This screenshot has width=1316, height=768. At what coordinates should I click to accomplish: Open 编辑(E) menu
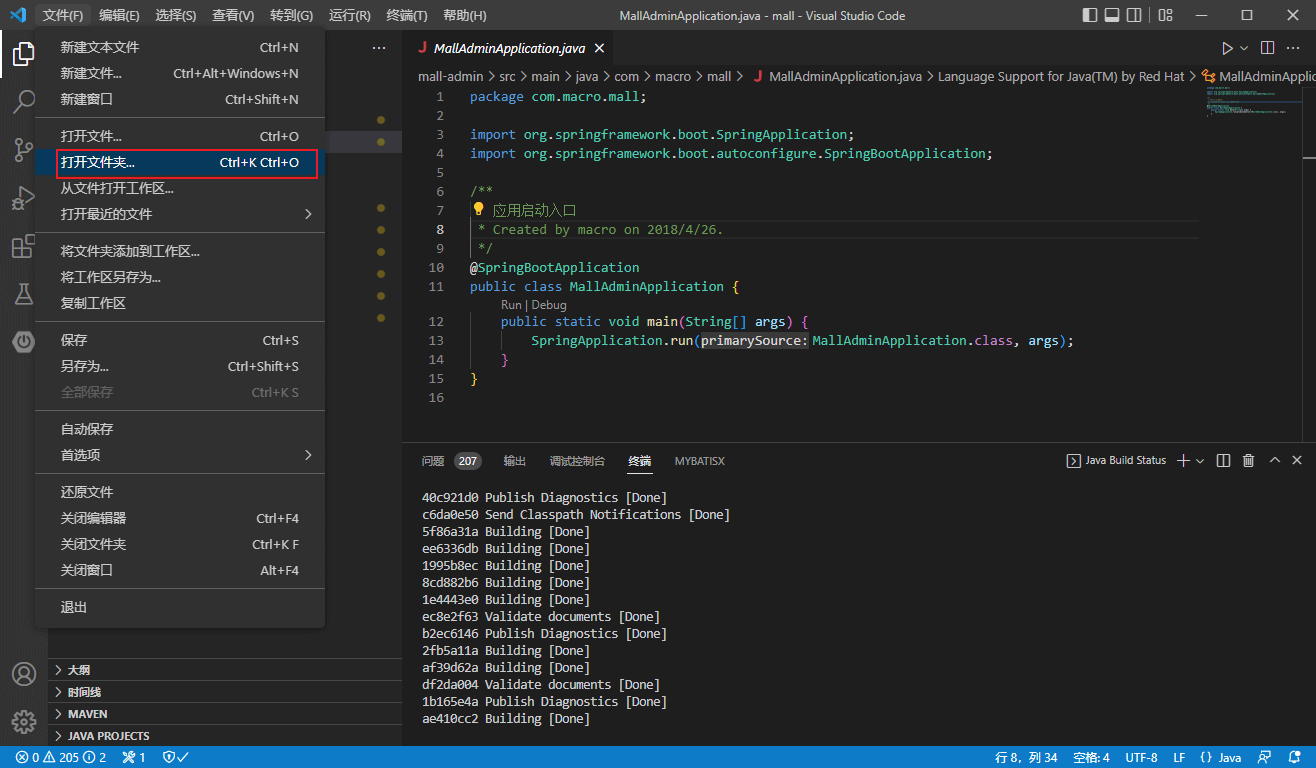click(119, 15)
